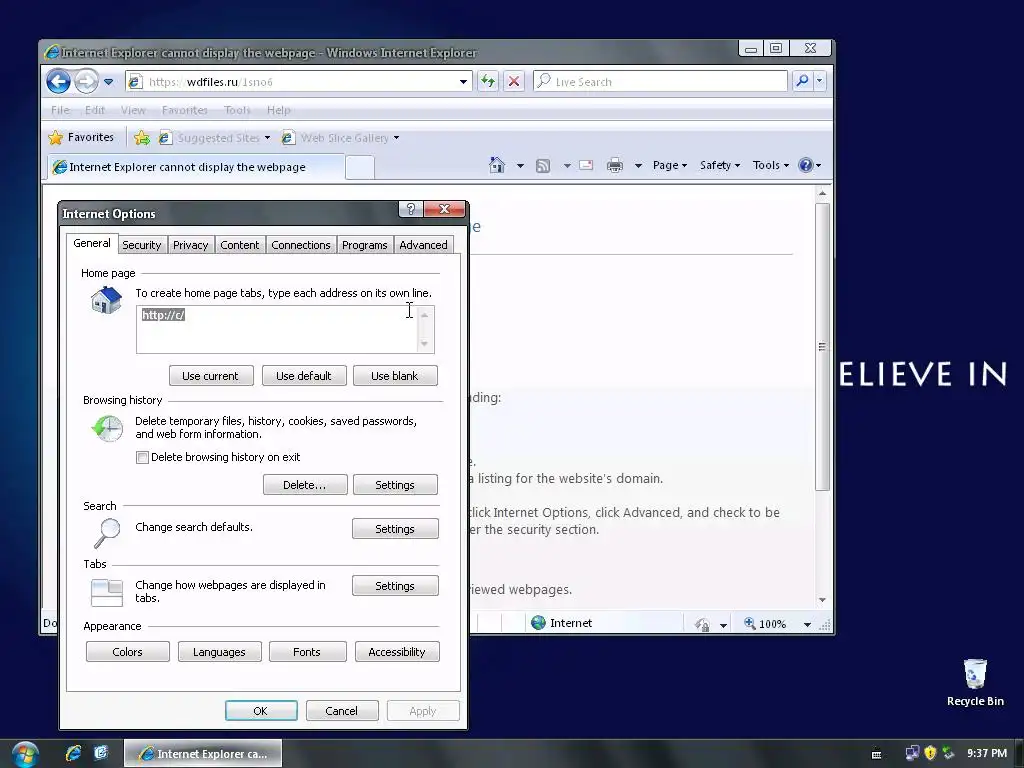Click the Home icon in command bar
Viewport: 1024px width, 768px height.
(497, 165)
